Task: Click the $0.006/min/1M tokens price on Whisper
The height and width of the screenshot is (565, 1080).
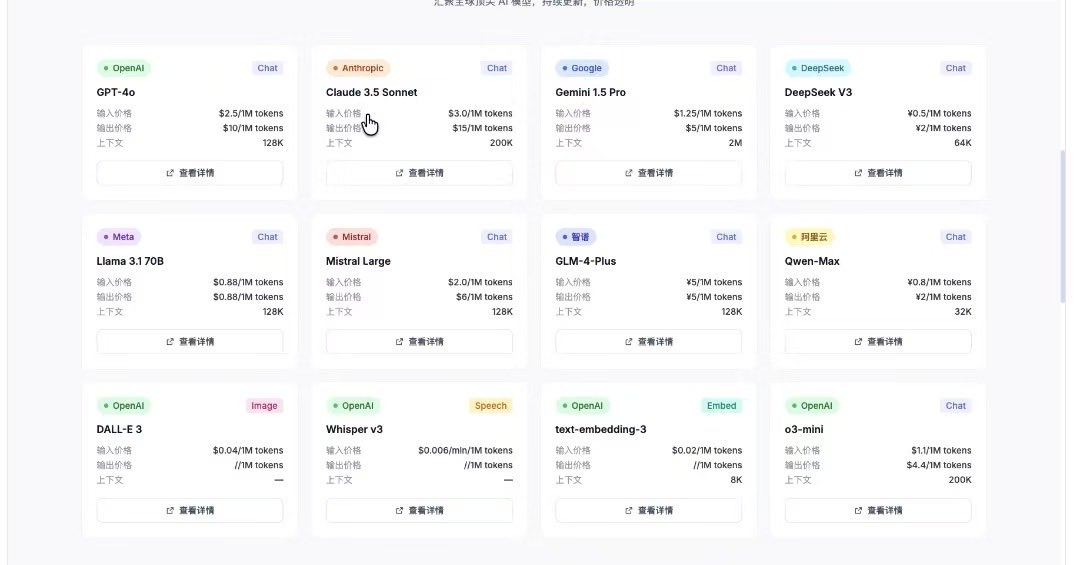Action: (465, 451)
